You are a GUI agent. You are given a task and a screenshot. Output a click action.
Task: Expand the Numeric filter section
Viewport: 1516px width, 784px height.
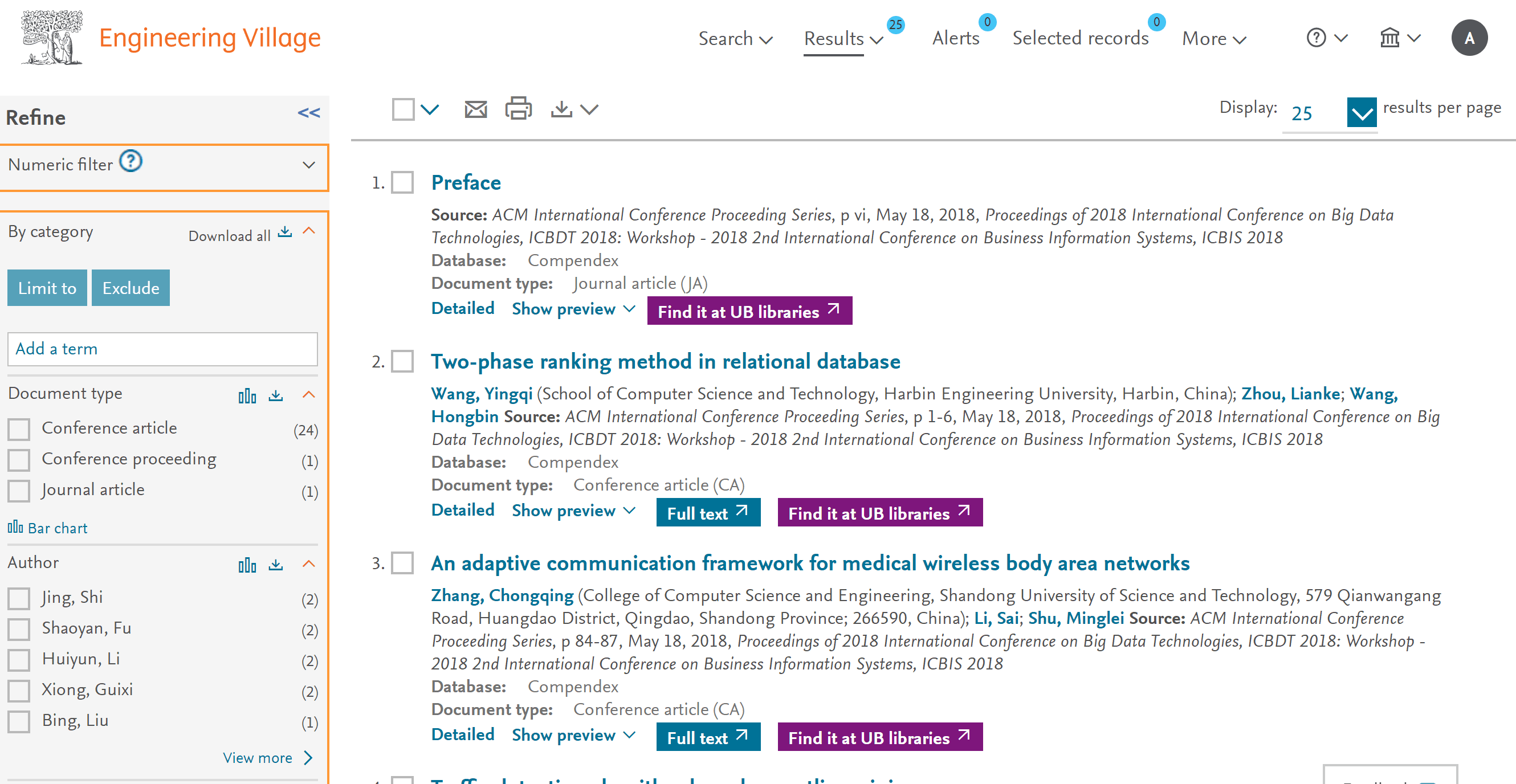(x=309, y=165)
